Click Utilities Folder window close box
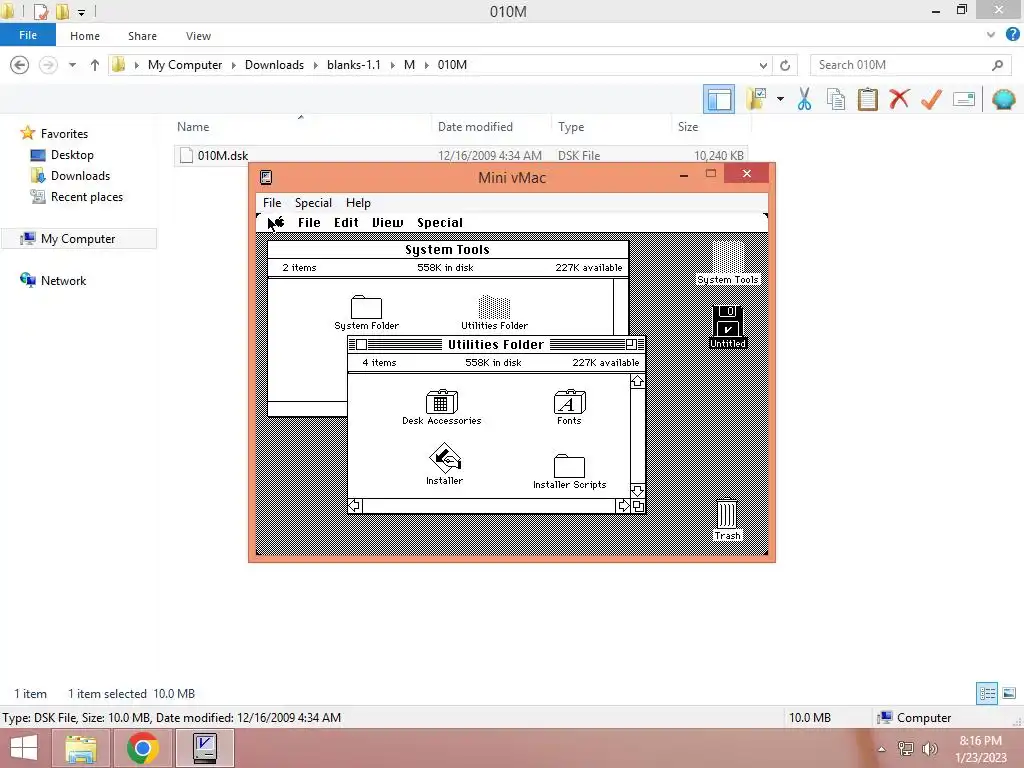Viewport: 1024px width, 768px height. (x=362, y=344)
